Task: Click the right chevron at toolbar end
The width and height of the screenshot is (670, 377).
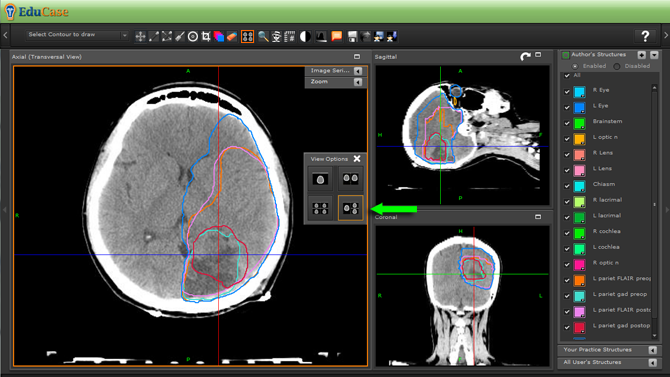Action: point(666,36)
